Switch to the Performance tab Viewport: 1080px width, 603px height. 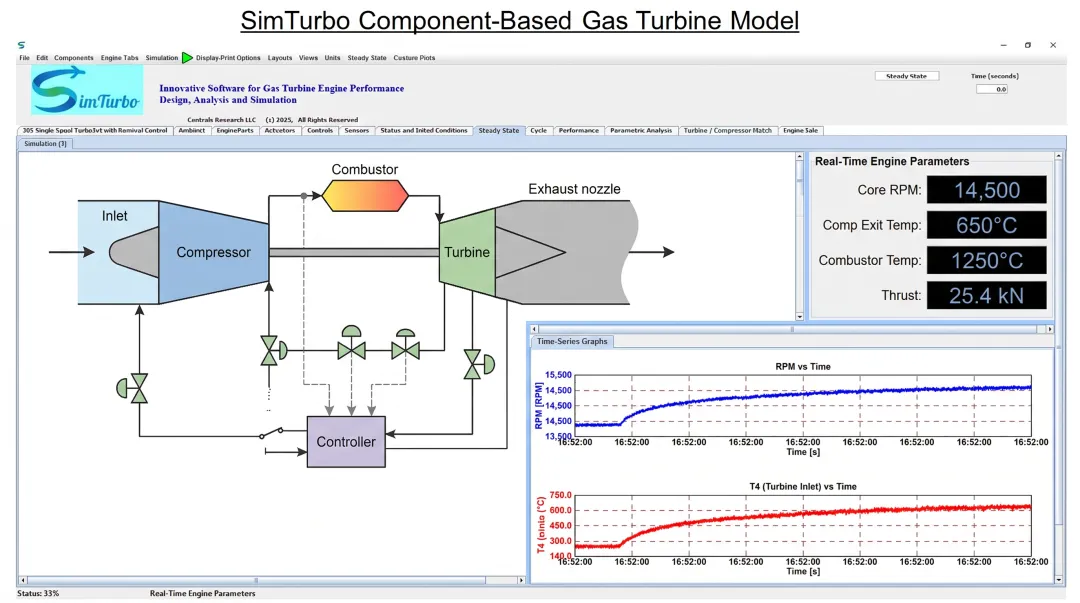click(x=579, y=130)
